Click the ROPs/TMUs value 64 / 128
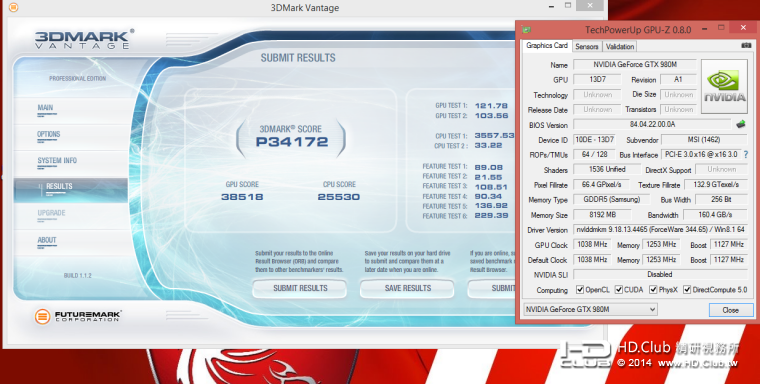This screenshot has height=384, width=760. 594,154
